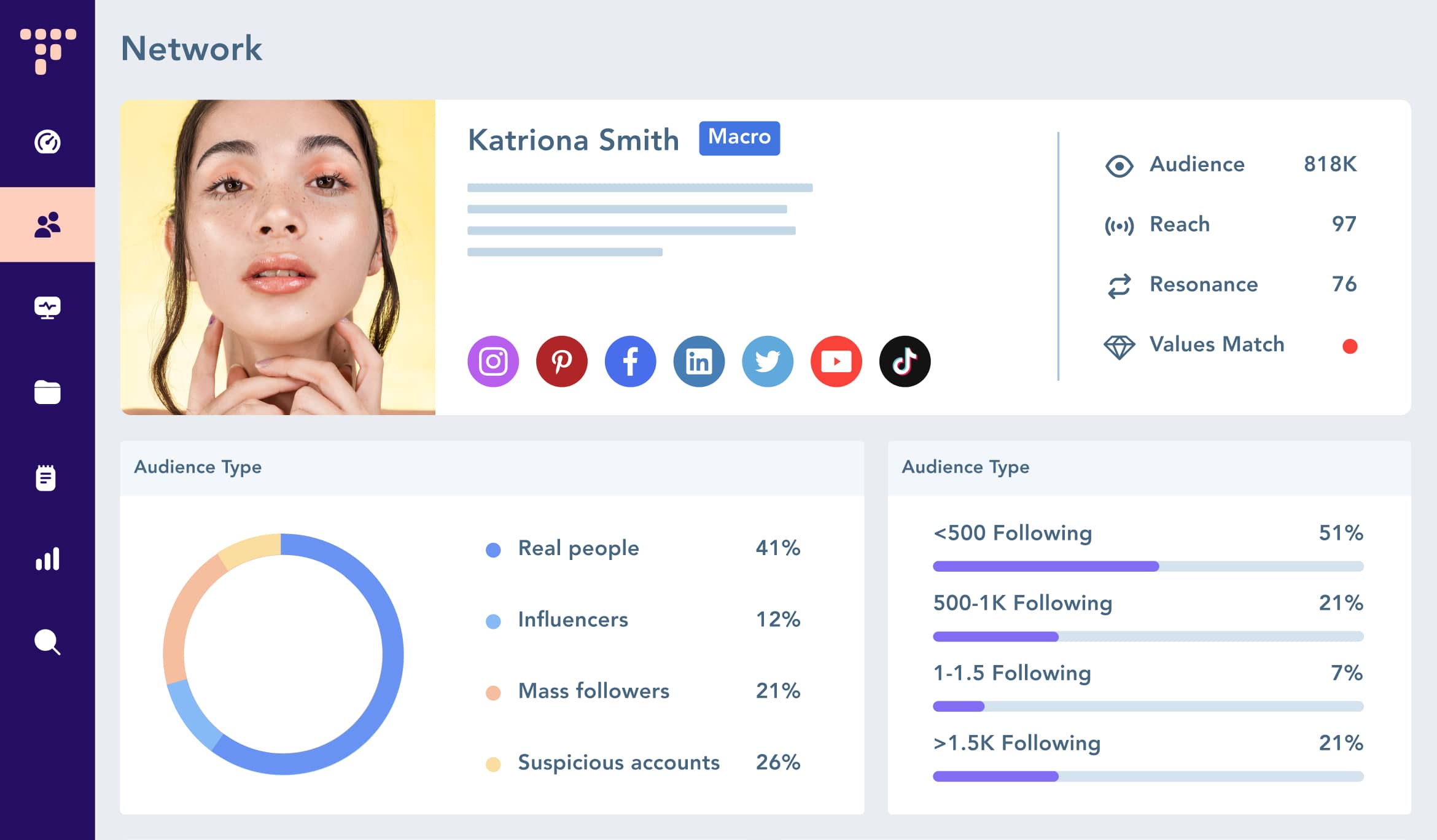Click the Real people label
Viewport: 1437px width, 840px height.
(578, 548)
